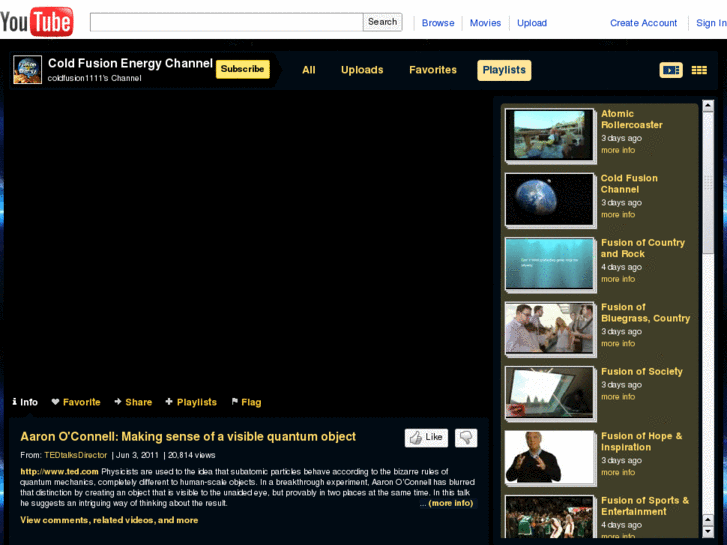Expand more info under Fusion of Society
Screen dimensions: 727x545
click(618, 397)
